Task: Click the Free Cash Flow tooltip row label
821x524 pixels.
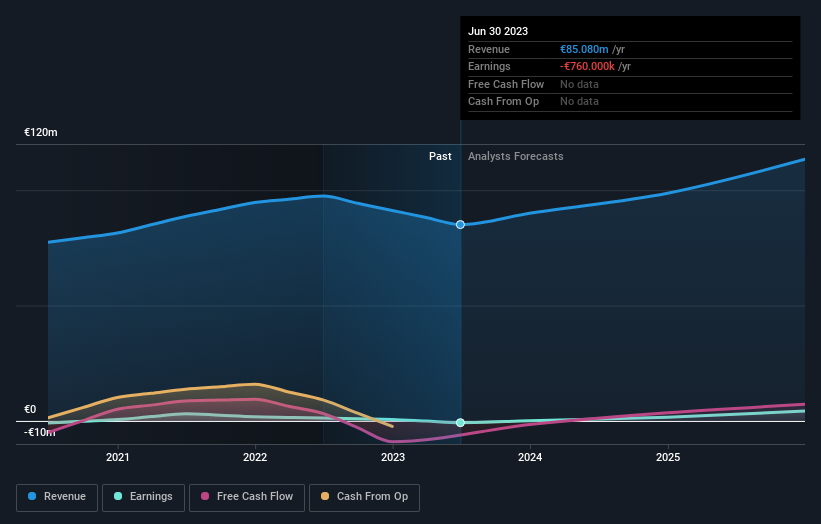Action: (506, 84)
